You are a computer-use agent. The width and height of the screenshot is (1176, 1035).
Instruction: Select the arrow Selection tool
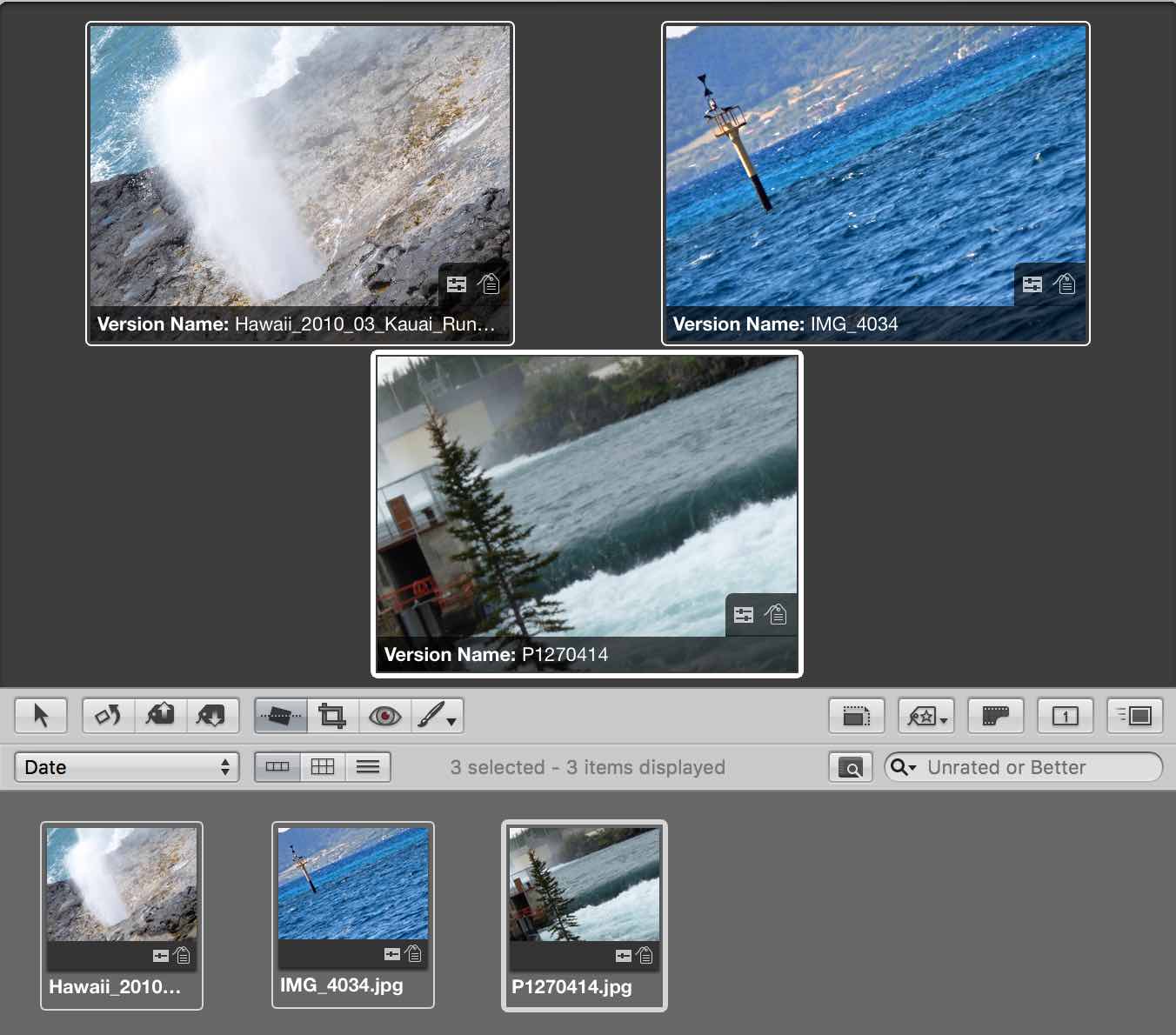click(x=40, y=716)
